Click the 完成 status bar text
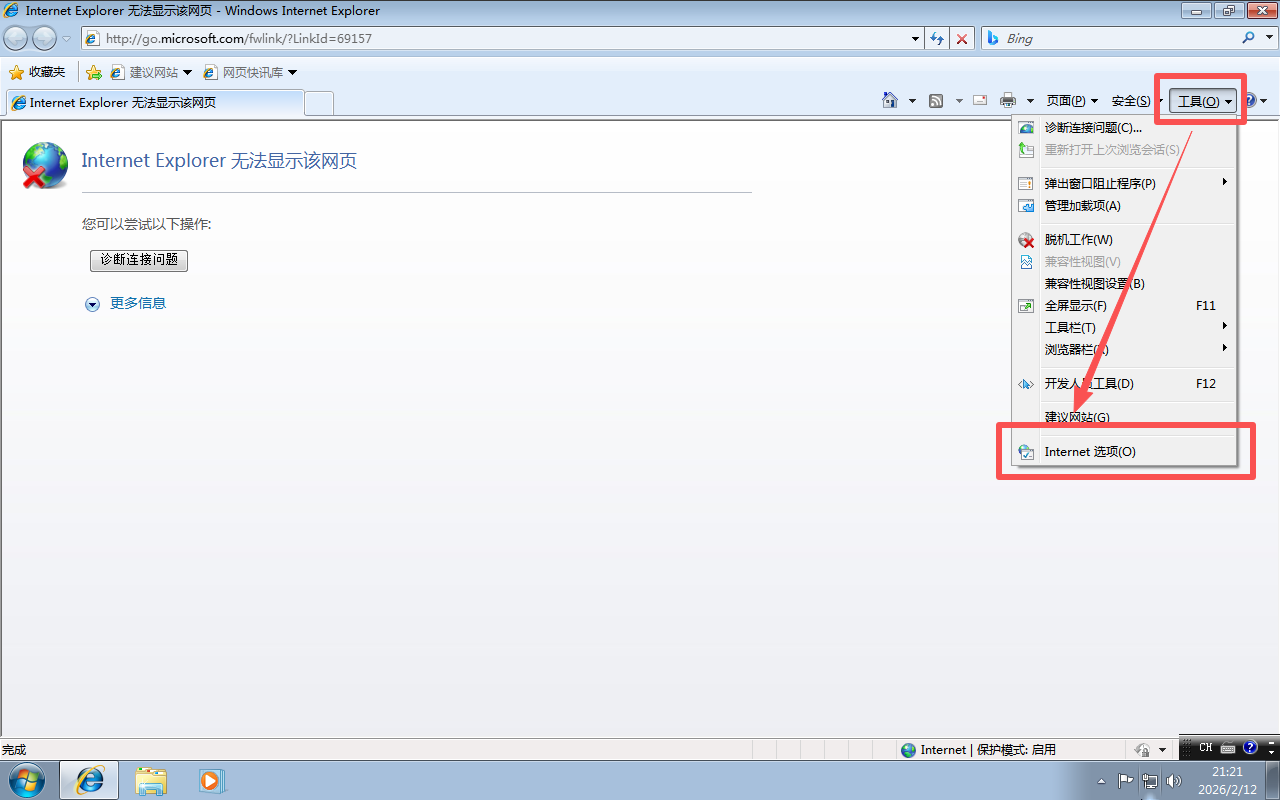 [14, 750]
